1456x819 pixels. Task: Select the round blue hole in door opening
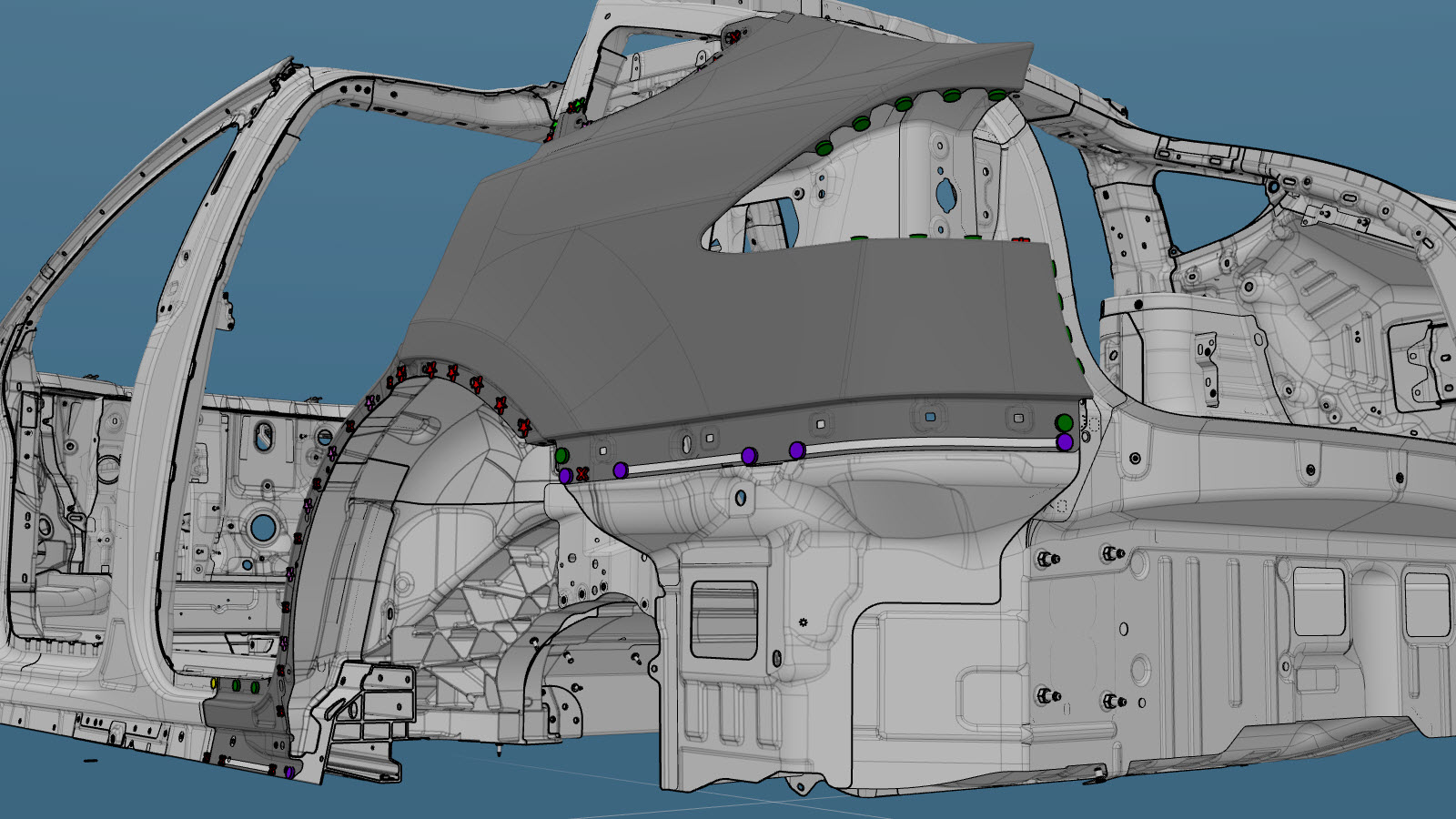263,526
